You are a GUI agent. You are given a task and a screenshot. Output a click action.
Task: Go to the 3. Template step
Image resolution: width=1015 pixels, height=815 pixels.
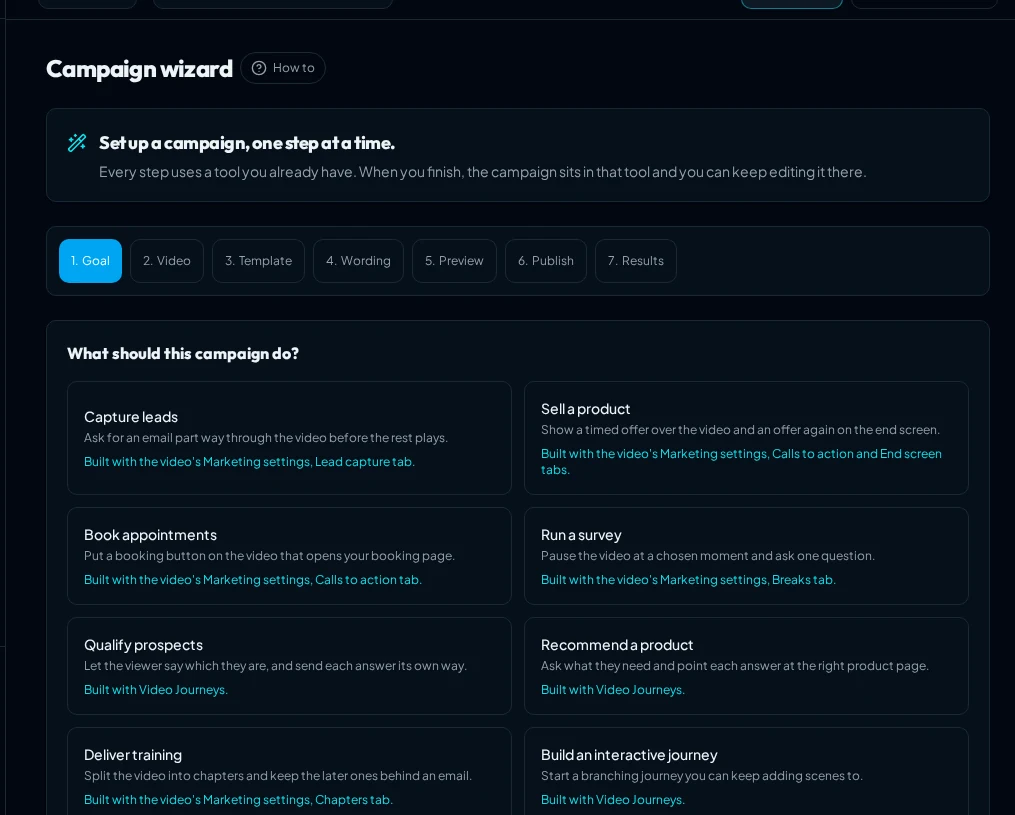tap(258, 261)
